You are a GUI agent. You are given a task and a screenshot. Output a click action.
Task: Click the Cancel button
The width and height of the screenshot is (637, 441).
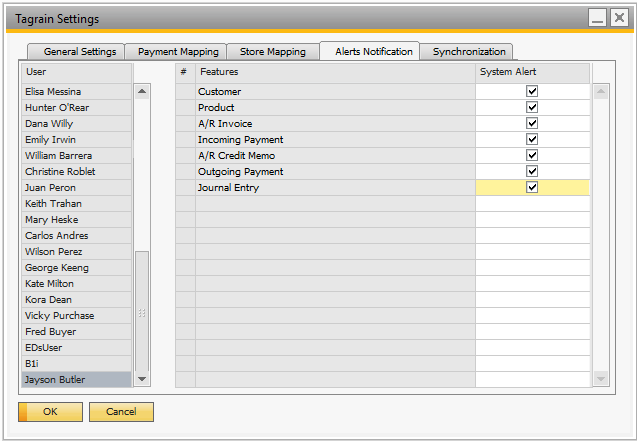(x=121, y=412)
